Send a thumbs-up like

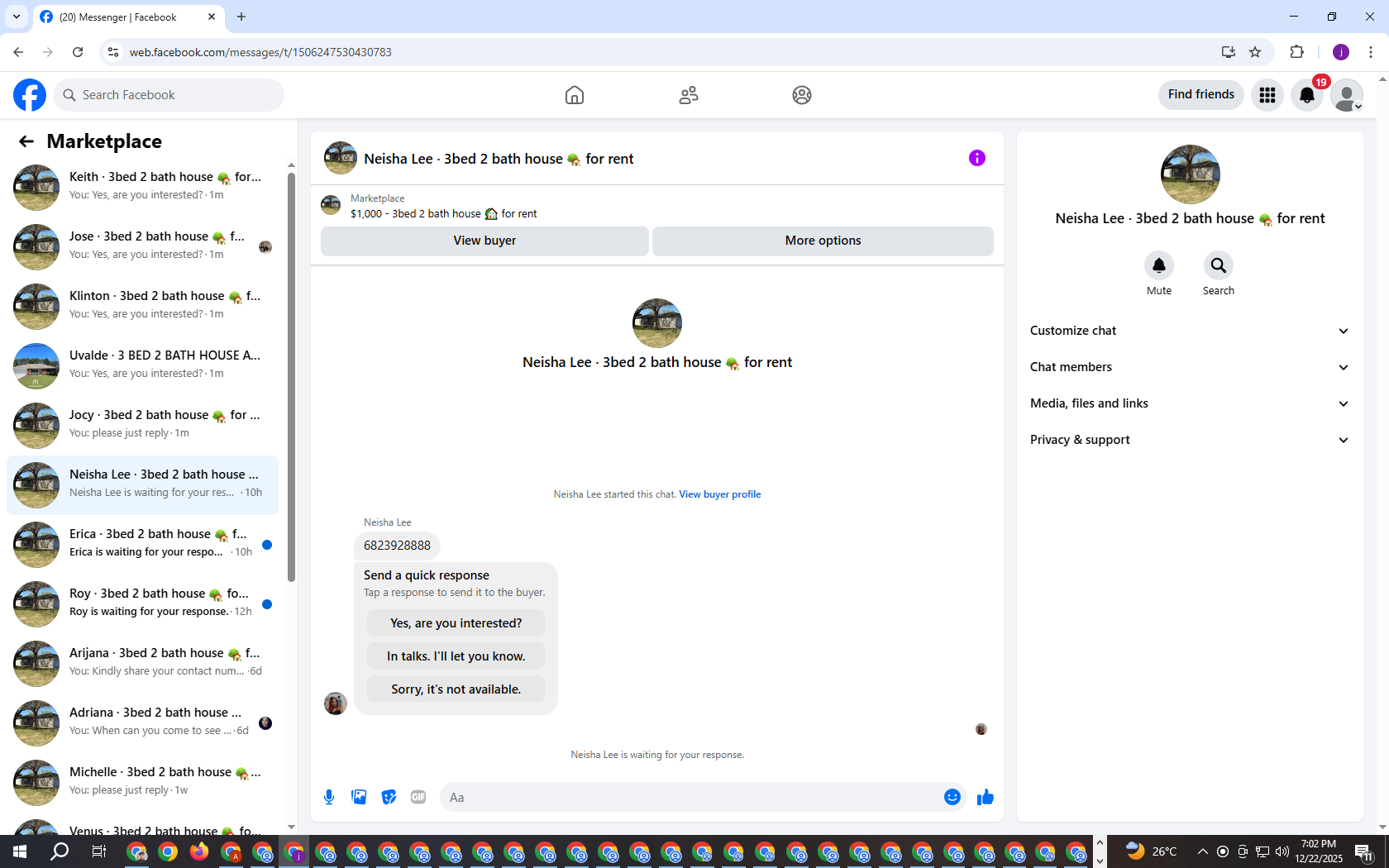click(x=986, y=797)
